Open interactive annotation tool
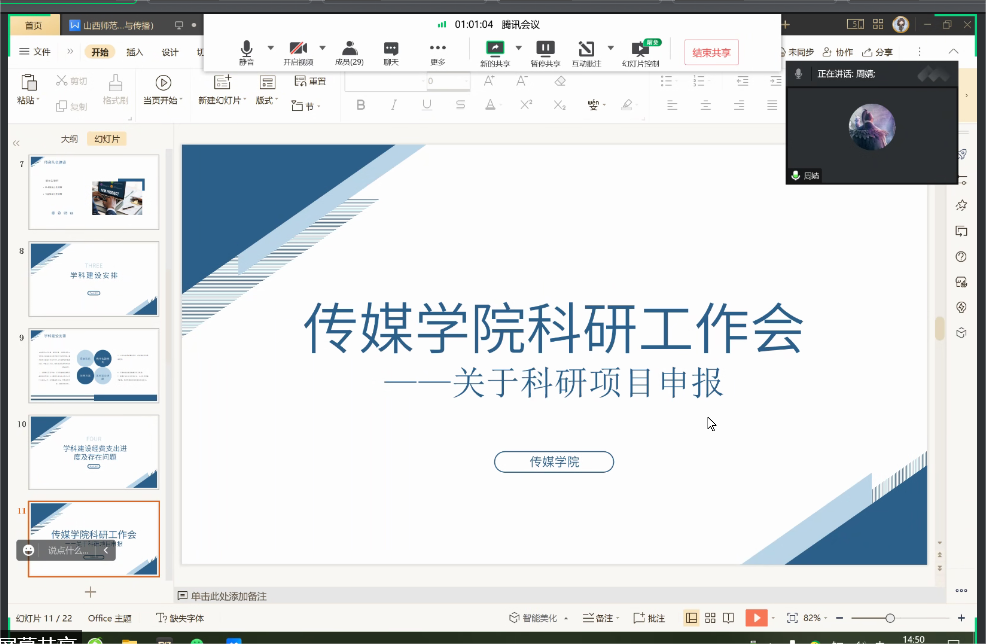This screenshot has height=644, width=986. (586, 50)
